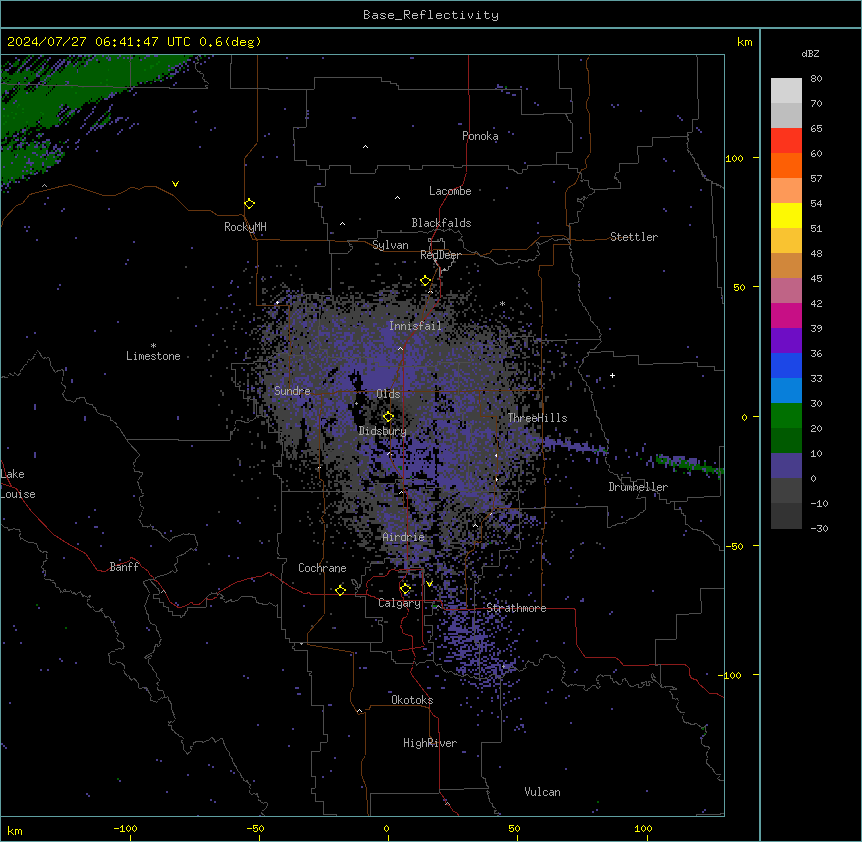Click the ThreeHills city label
Image resolution: width=862 pixels, height=842 pixels.
(x=537, y=418)
